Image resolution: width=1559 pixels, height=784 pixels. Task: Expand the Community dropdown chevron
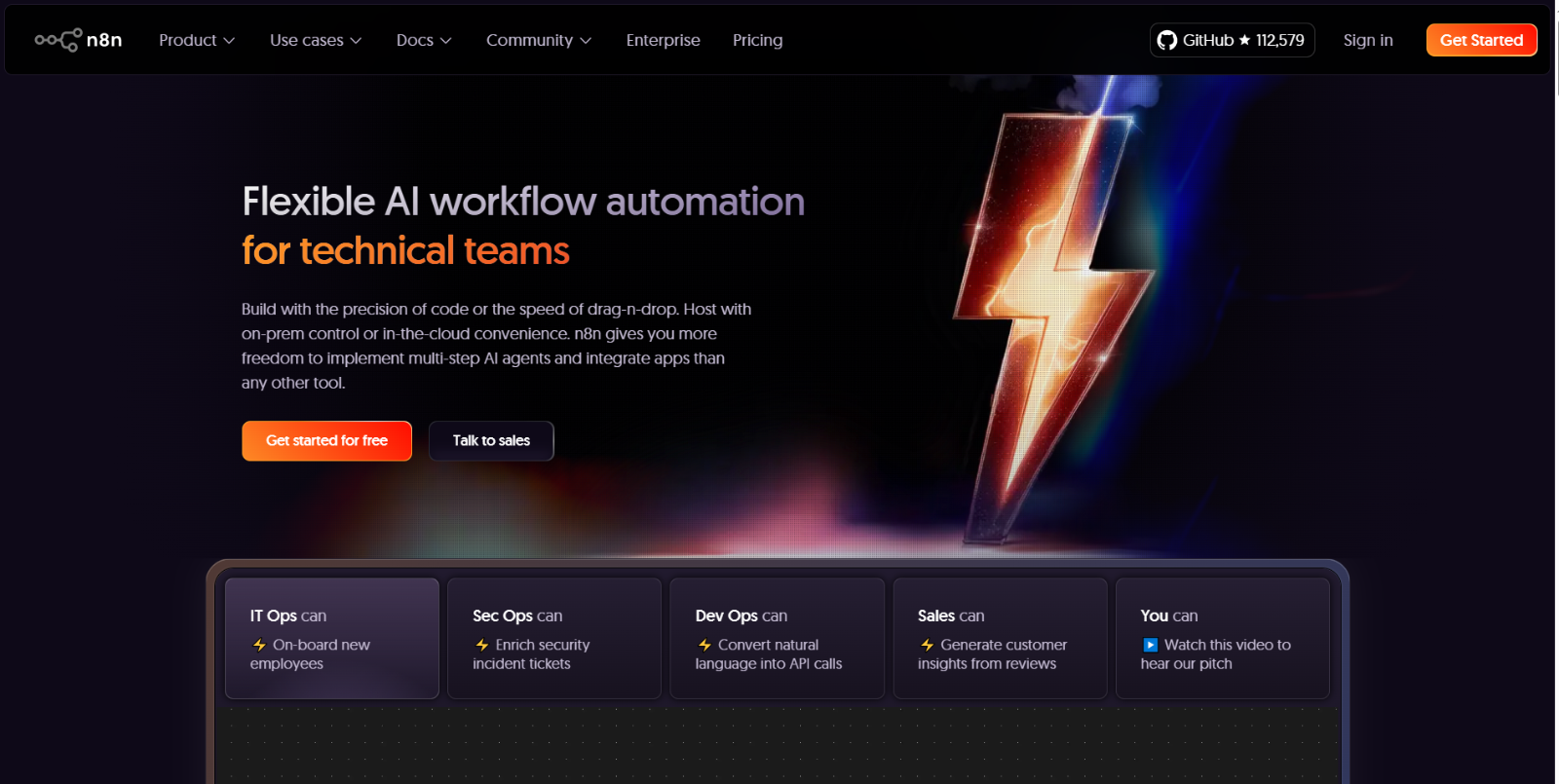pyautogui.click(x=586, y=41)
